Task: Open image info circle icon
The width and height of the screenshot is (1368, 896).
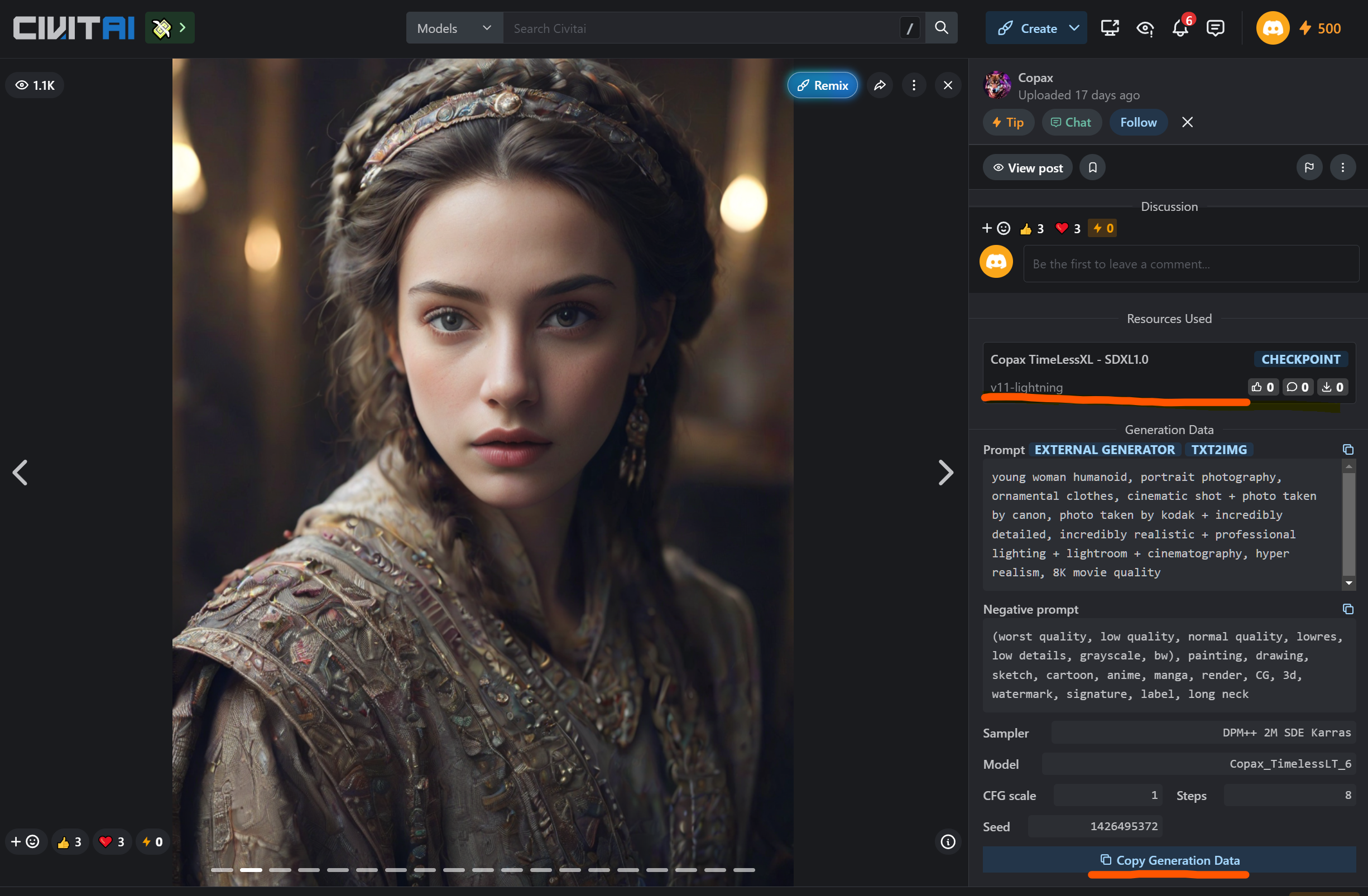Action: 948,842
